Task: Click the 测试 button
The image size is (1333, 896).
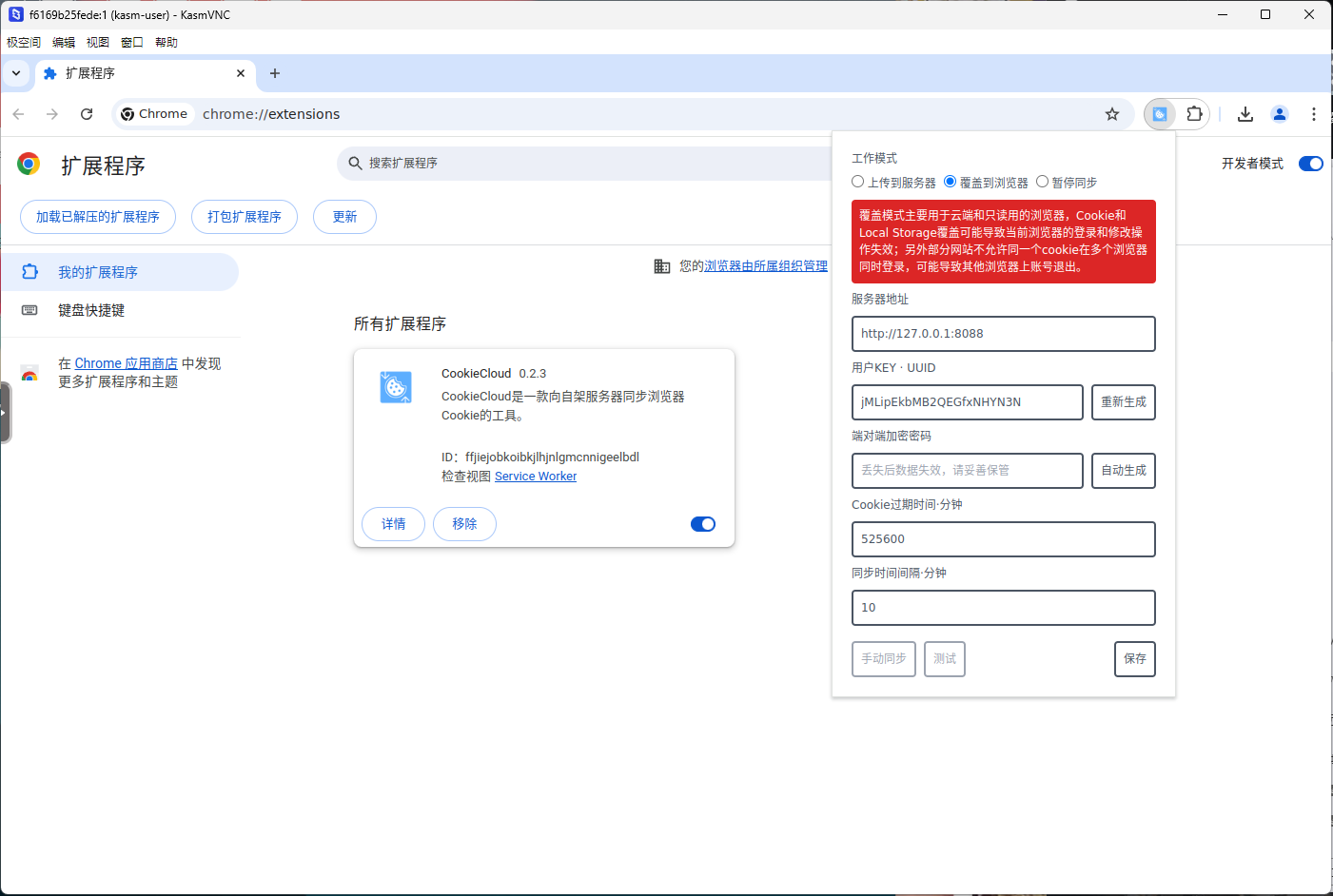Action: pyautogui.click(x=945, y=659)
